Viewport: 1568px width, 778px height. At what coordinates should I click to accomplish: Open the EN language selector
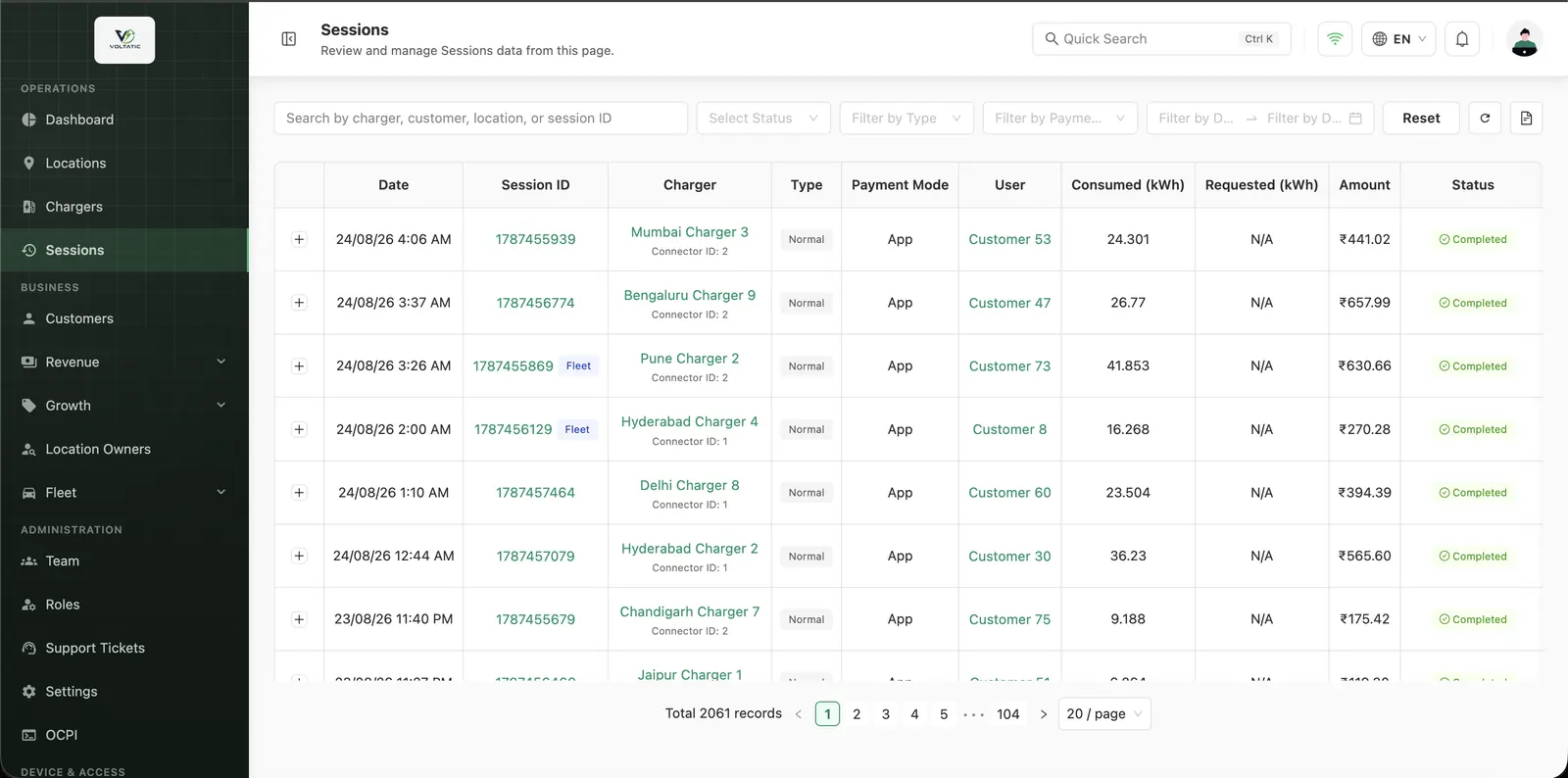[1398, 39]
